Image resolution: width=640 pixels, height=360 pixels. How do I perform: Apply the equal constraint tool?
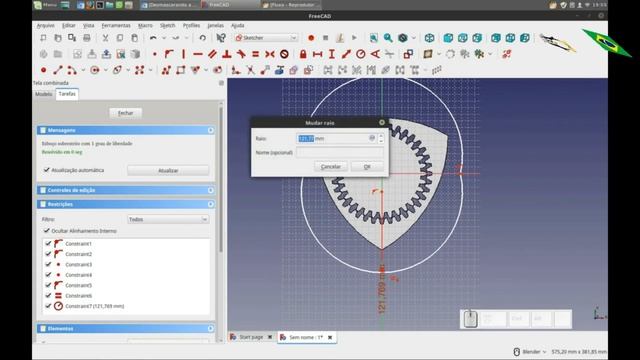(256, 54)
